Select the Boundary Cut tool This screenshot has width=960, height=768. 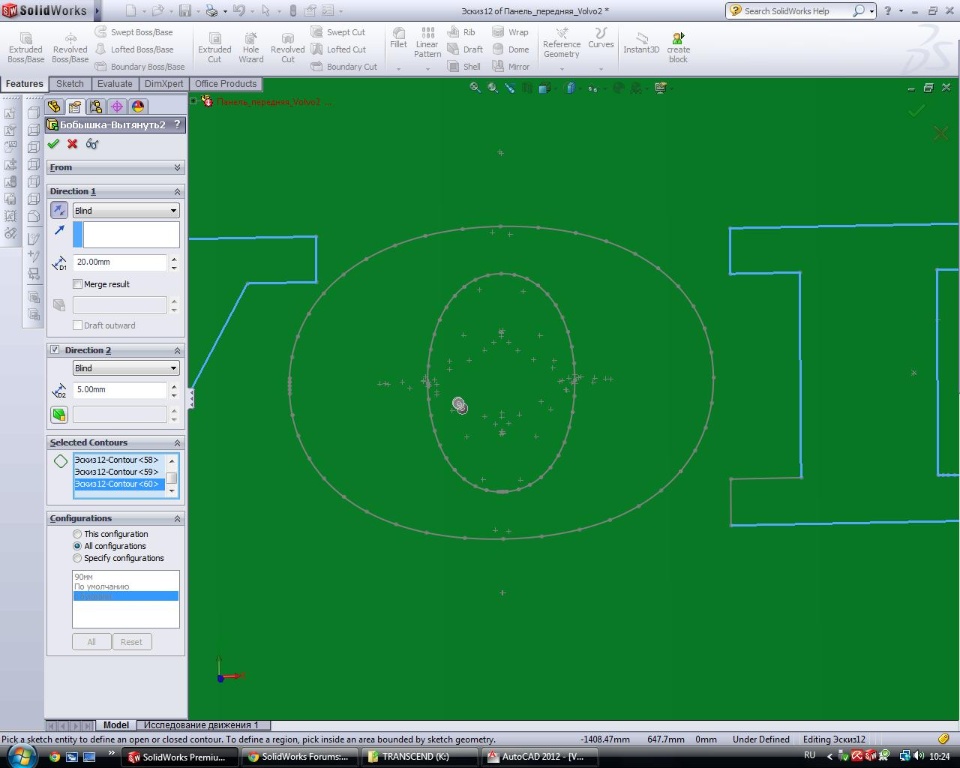coord(343,66)
